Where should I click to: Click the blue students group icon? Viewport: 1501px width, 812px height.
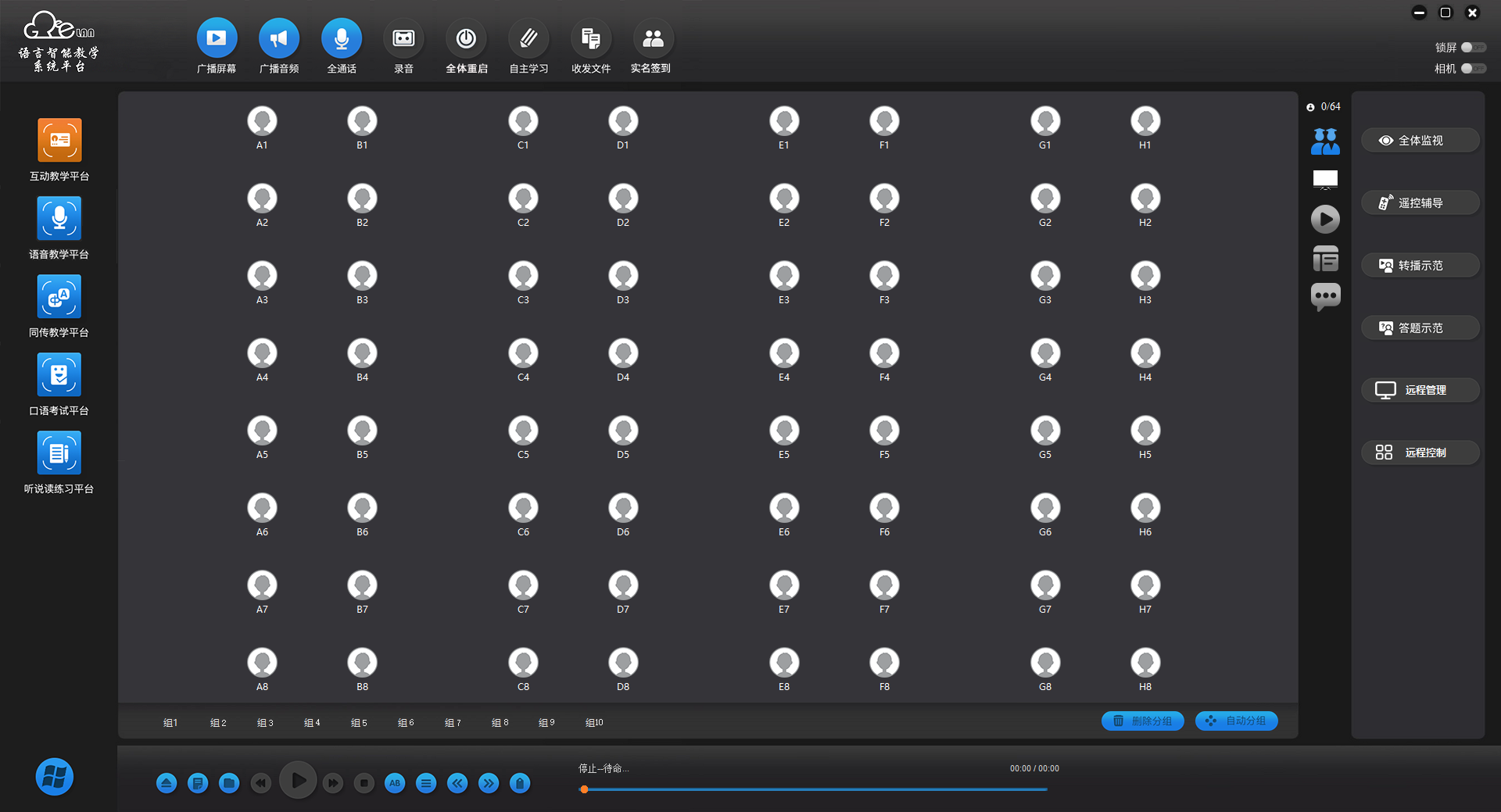(1325, 141)
